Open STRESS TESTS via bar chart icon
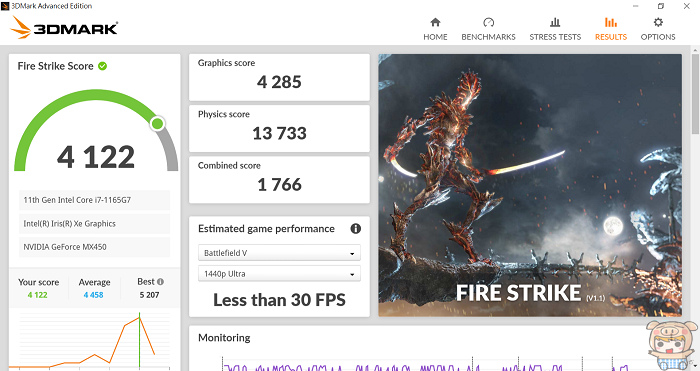 coord(555,22)
